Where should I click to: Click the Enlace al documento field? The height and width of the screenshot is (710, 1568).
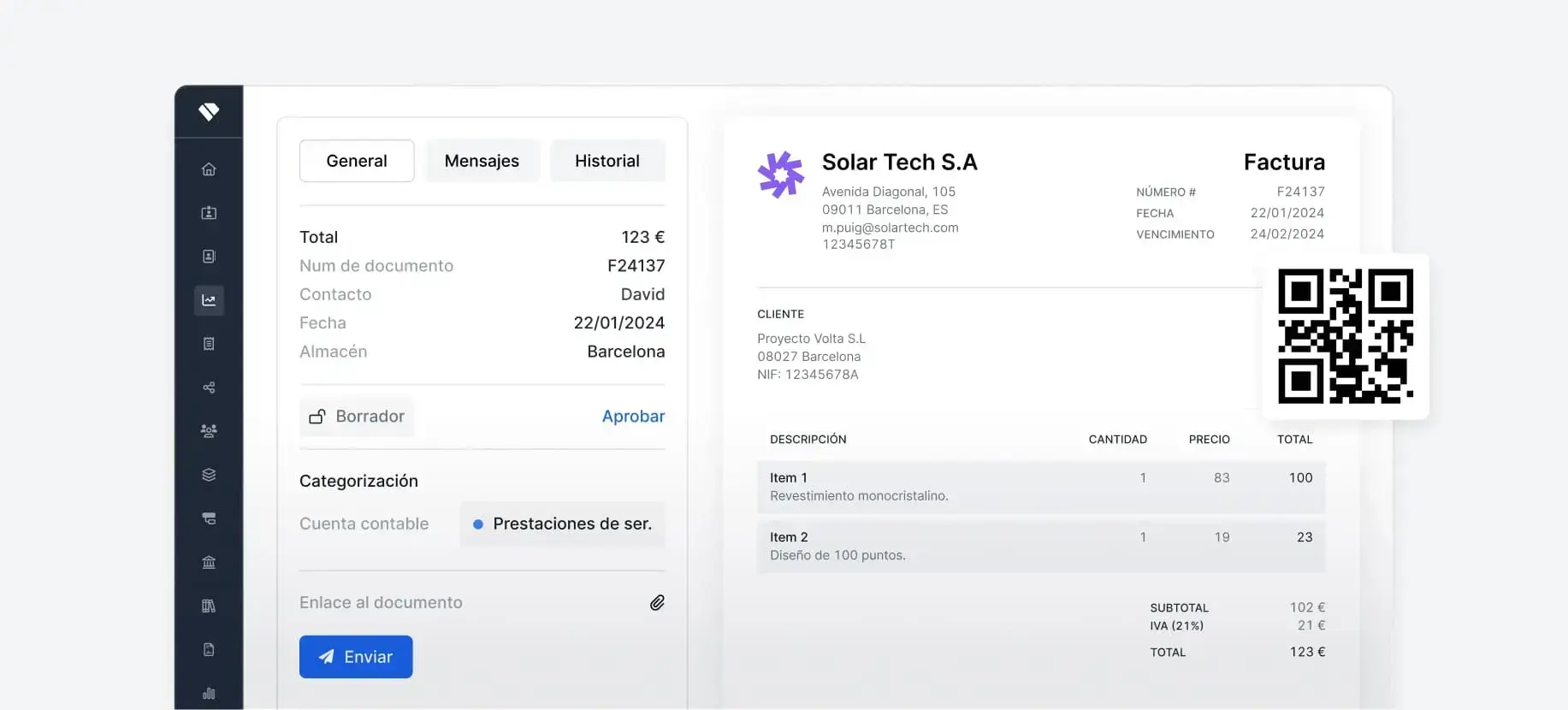tap(482, 603)
